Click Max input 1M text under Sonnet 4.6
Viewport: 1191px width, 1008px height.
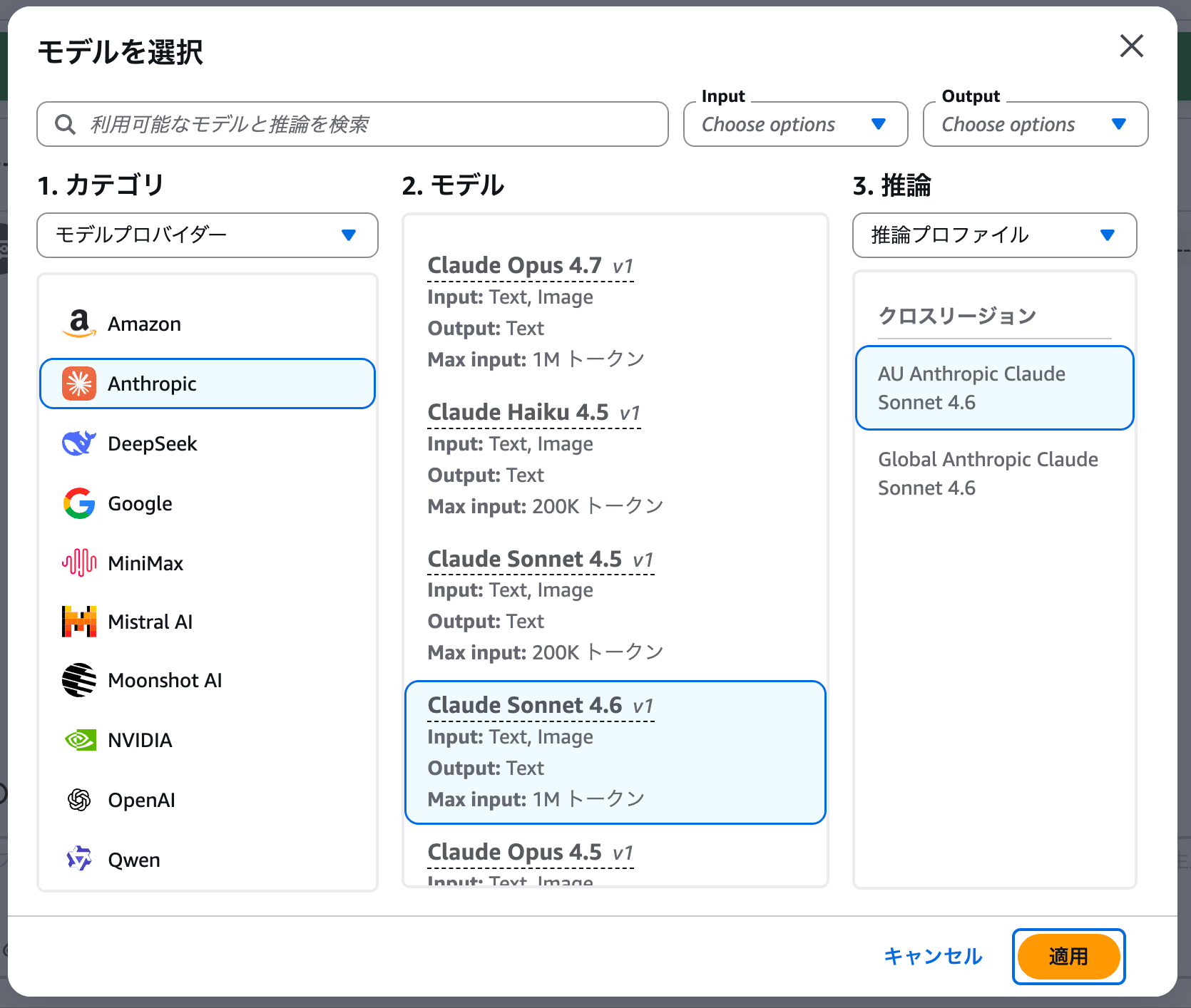(536, 799)
